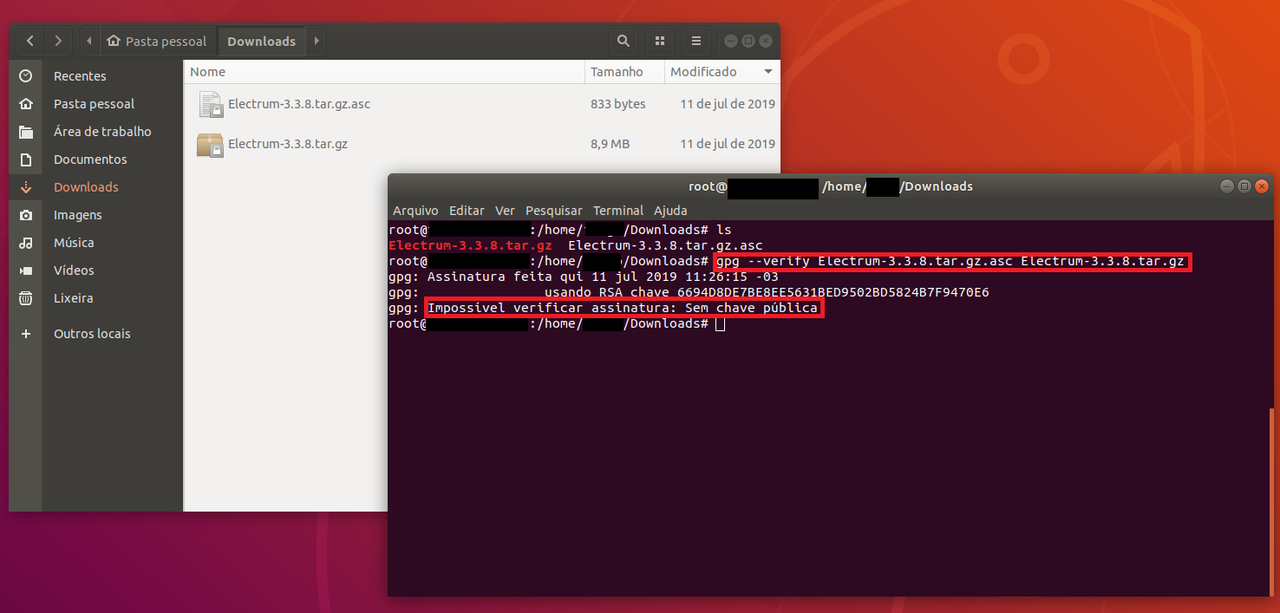Open the terminal Editar menu
1280x613 pixels.
467,211
